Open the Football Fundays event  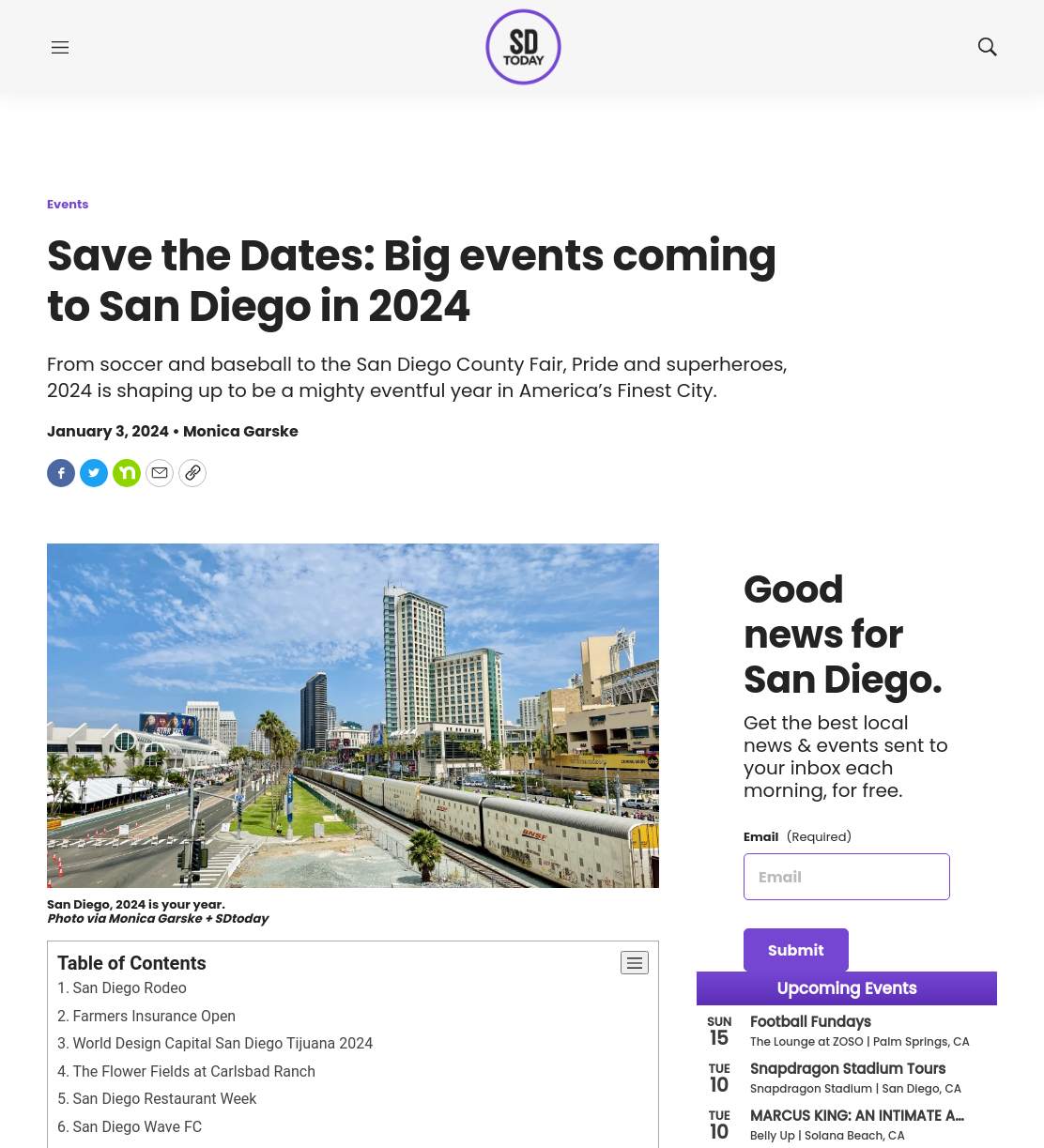[810, 1022]
